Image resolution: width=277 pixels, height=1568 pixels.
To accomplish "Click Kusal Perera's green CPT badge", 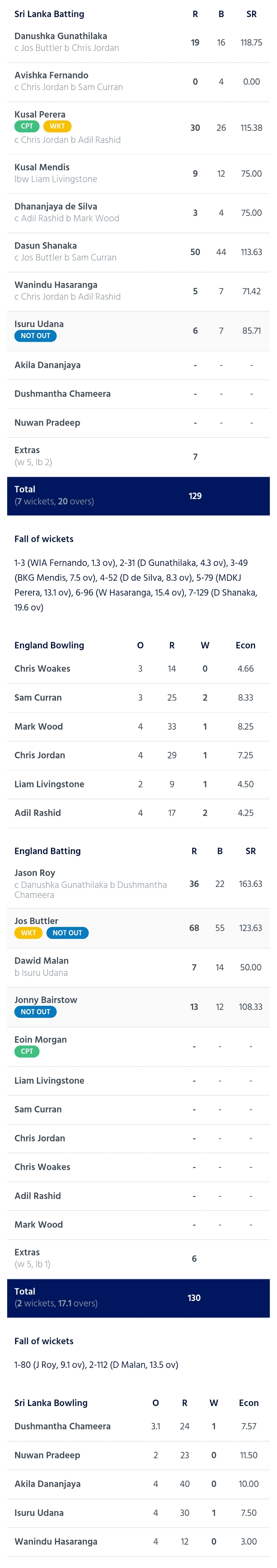I will tap(27, 126).
